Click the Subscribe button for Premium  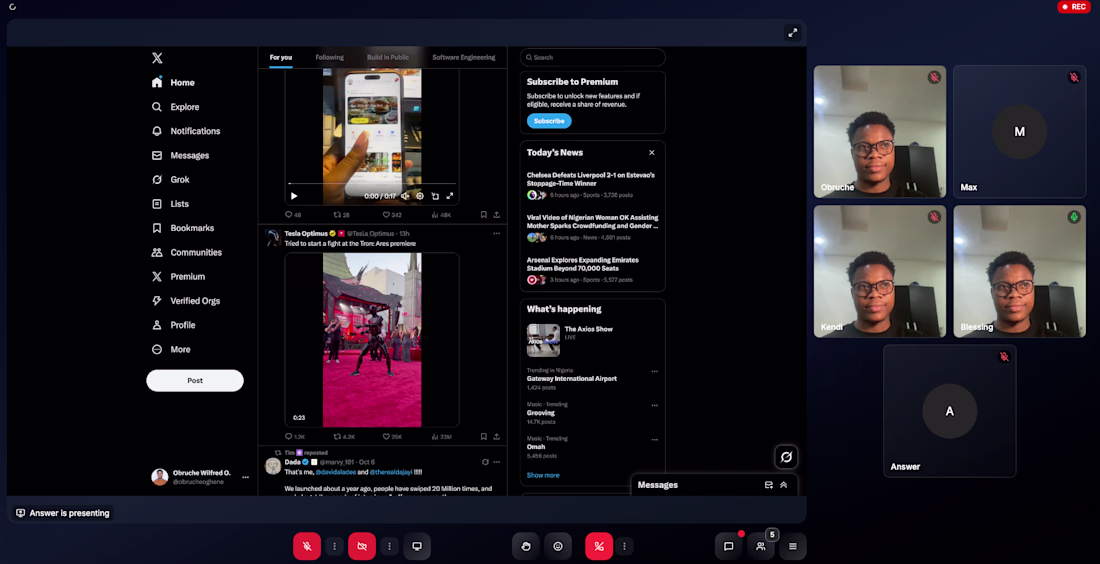[x=548, y=121]
